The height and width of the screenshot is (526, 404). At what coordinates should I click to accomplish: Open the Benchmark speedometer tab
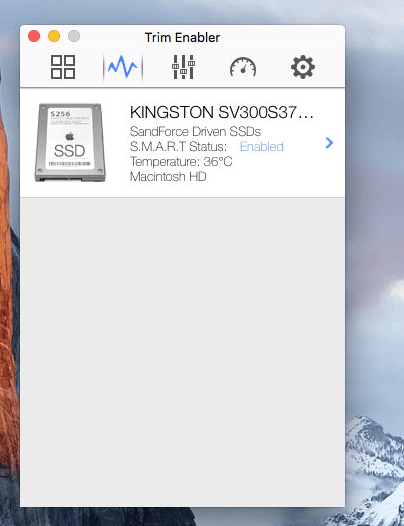(x=243, y=67)
